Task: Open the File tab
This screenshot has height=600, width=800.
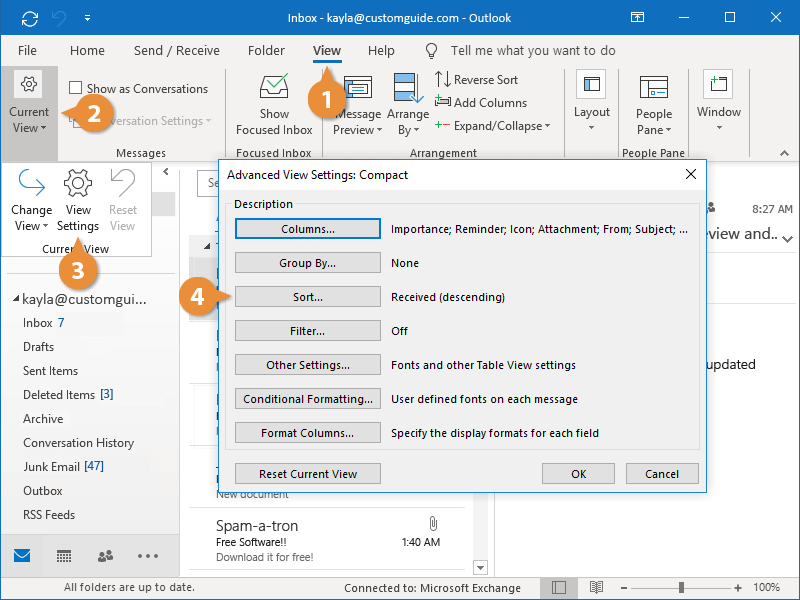Action: point(27,51)
